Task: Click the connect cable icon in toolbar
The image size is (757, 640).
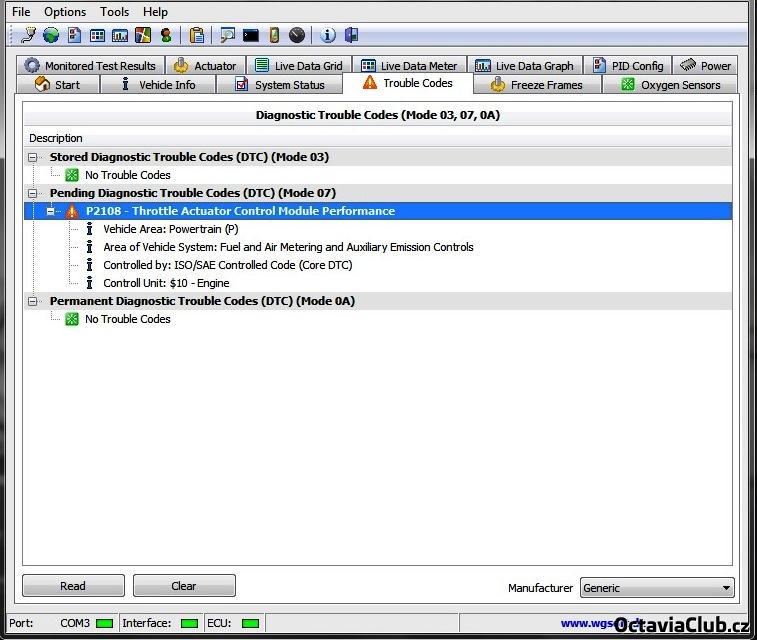Action: (28, 36)
